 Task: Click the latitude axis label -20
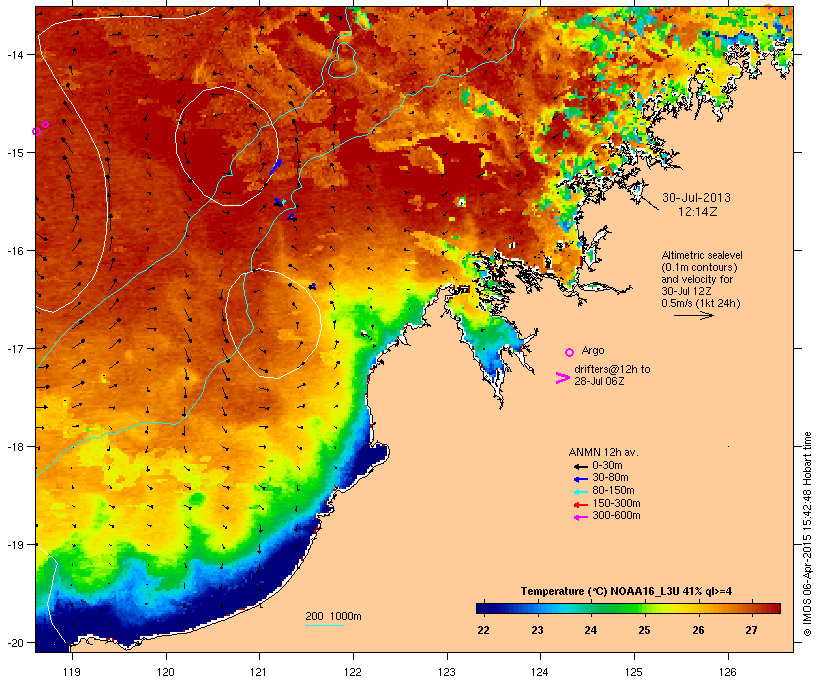14,643
